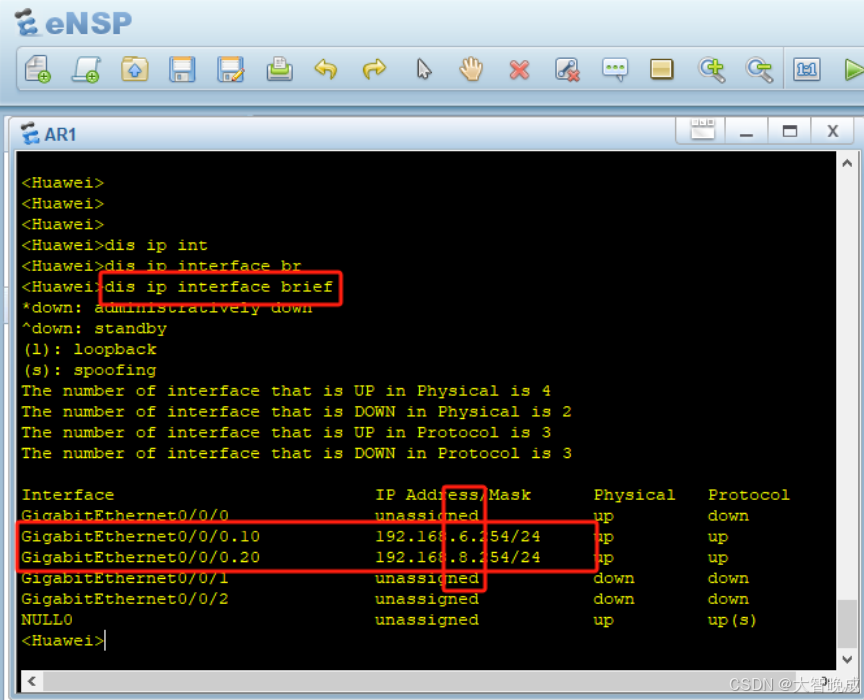This screenshot has width=864, height=700.
Task: Click the 'dis ip interface brief' command text
Action: tap(219, 287)
